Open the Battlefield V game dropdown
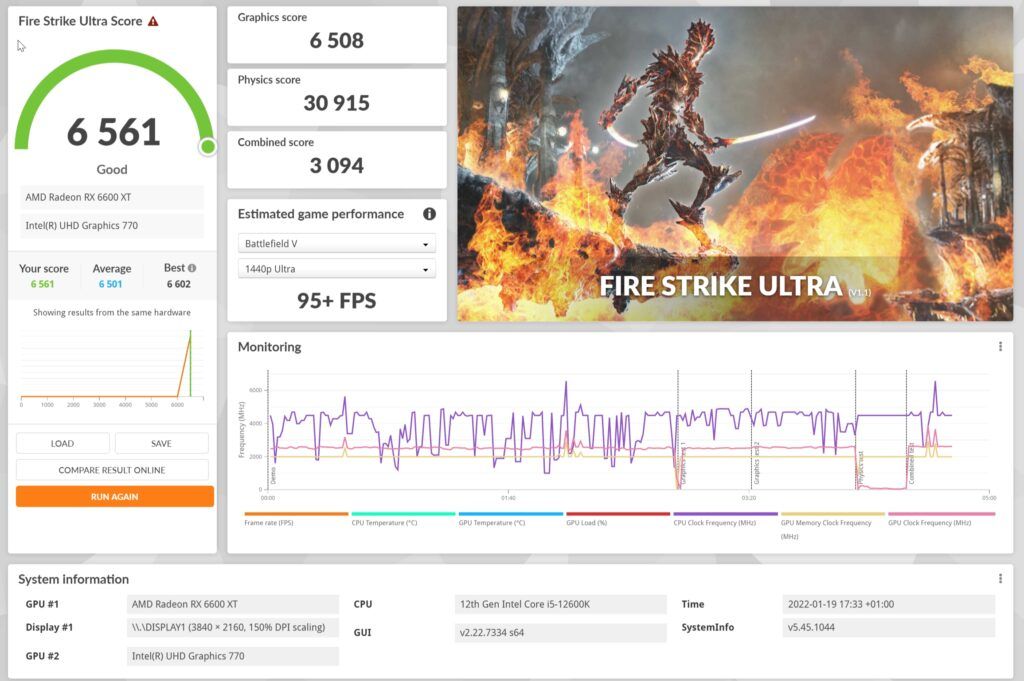This screenshot has height=681, width=1024. click(336, 244)
